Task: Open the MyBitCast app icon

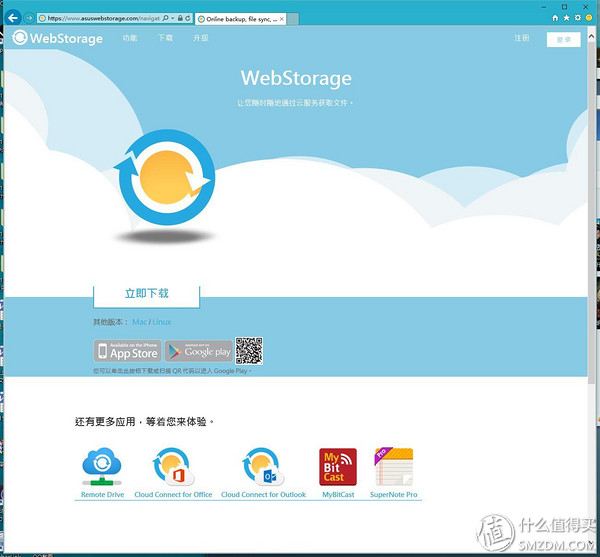Action: 338,467
